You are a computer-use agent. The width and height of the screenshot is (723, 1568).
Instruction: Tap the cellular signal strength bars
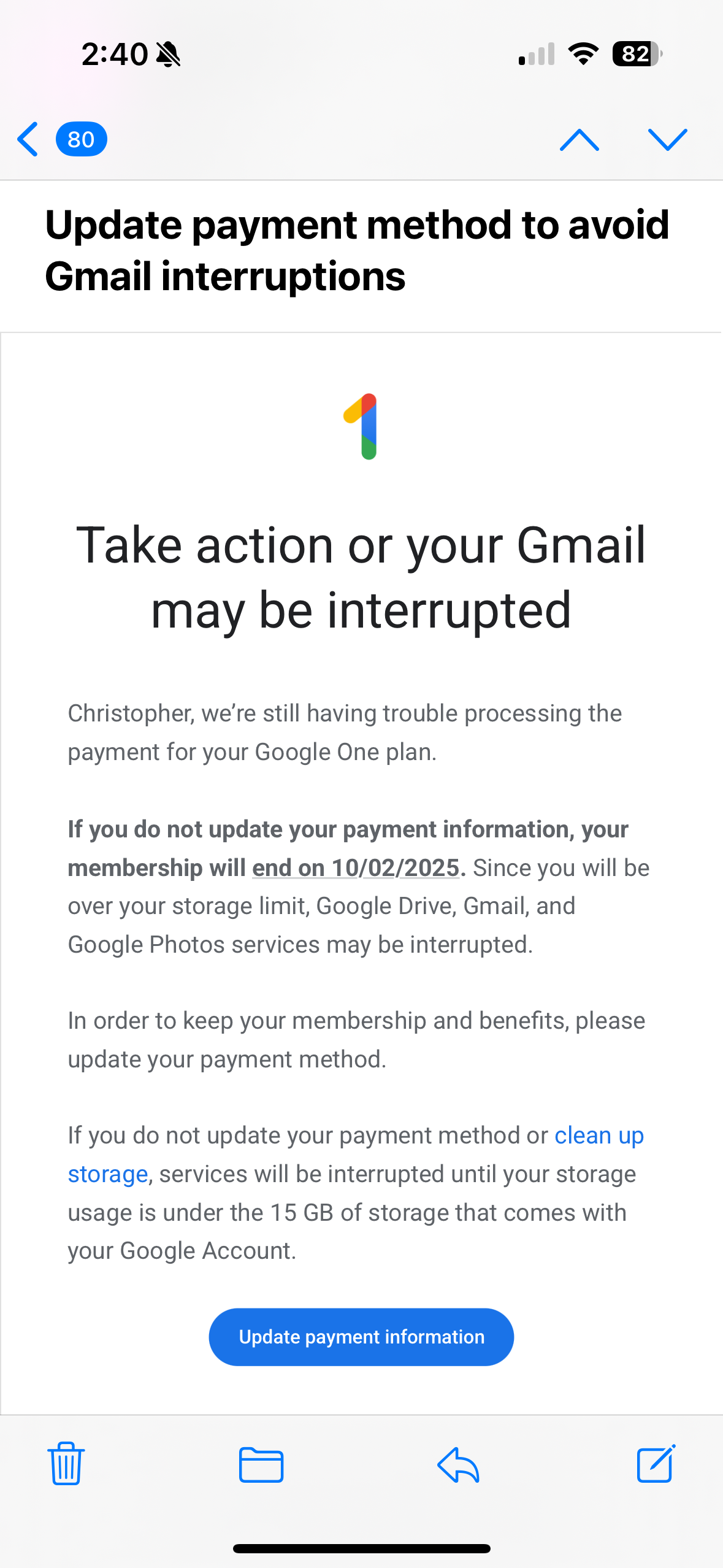537,54
